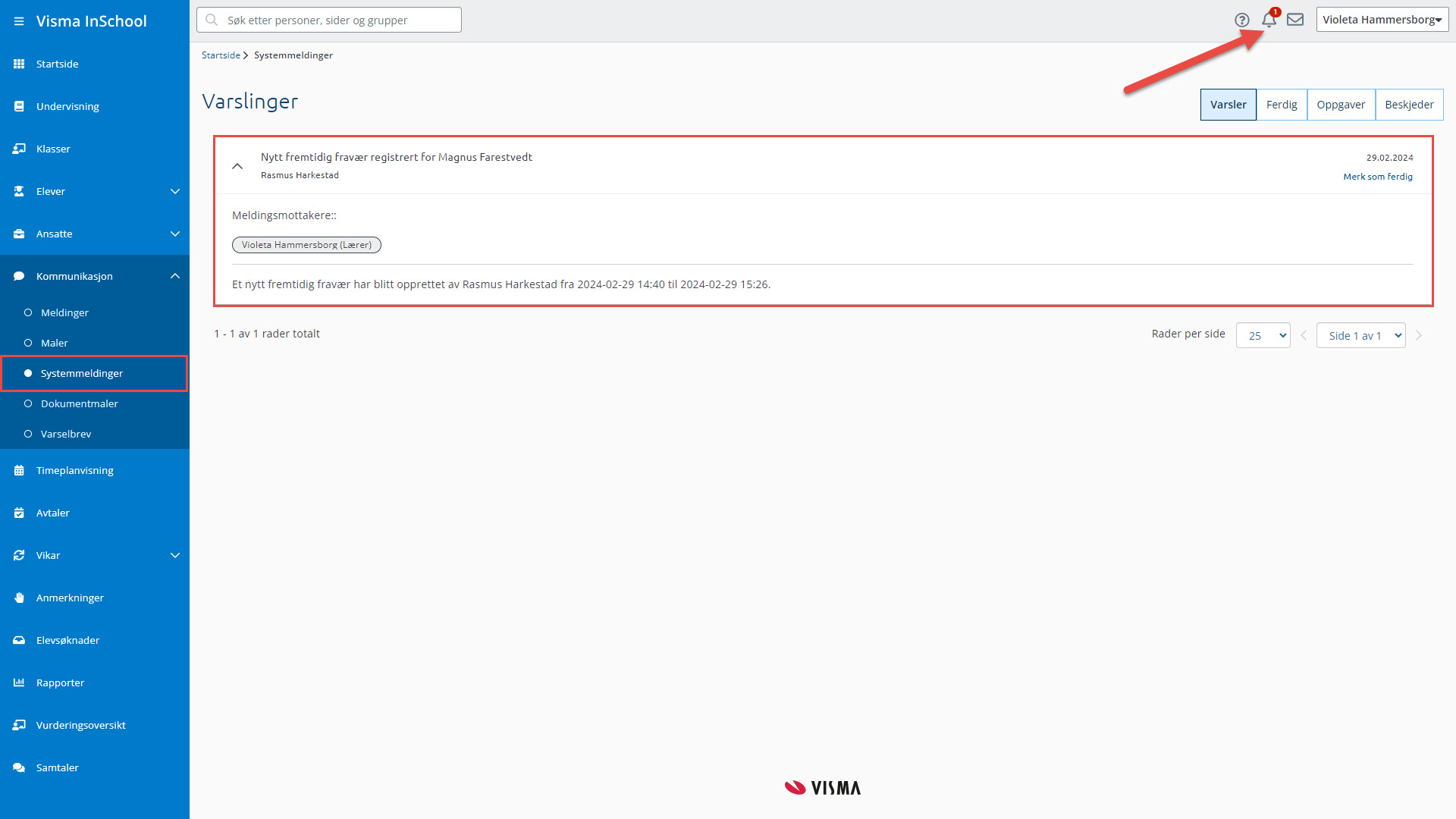Select the Meldinger radio bullet
The width and height of the screenshot is (1456, 819).
(x=28, y=312)
